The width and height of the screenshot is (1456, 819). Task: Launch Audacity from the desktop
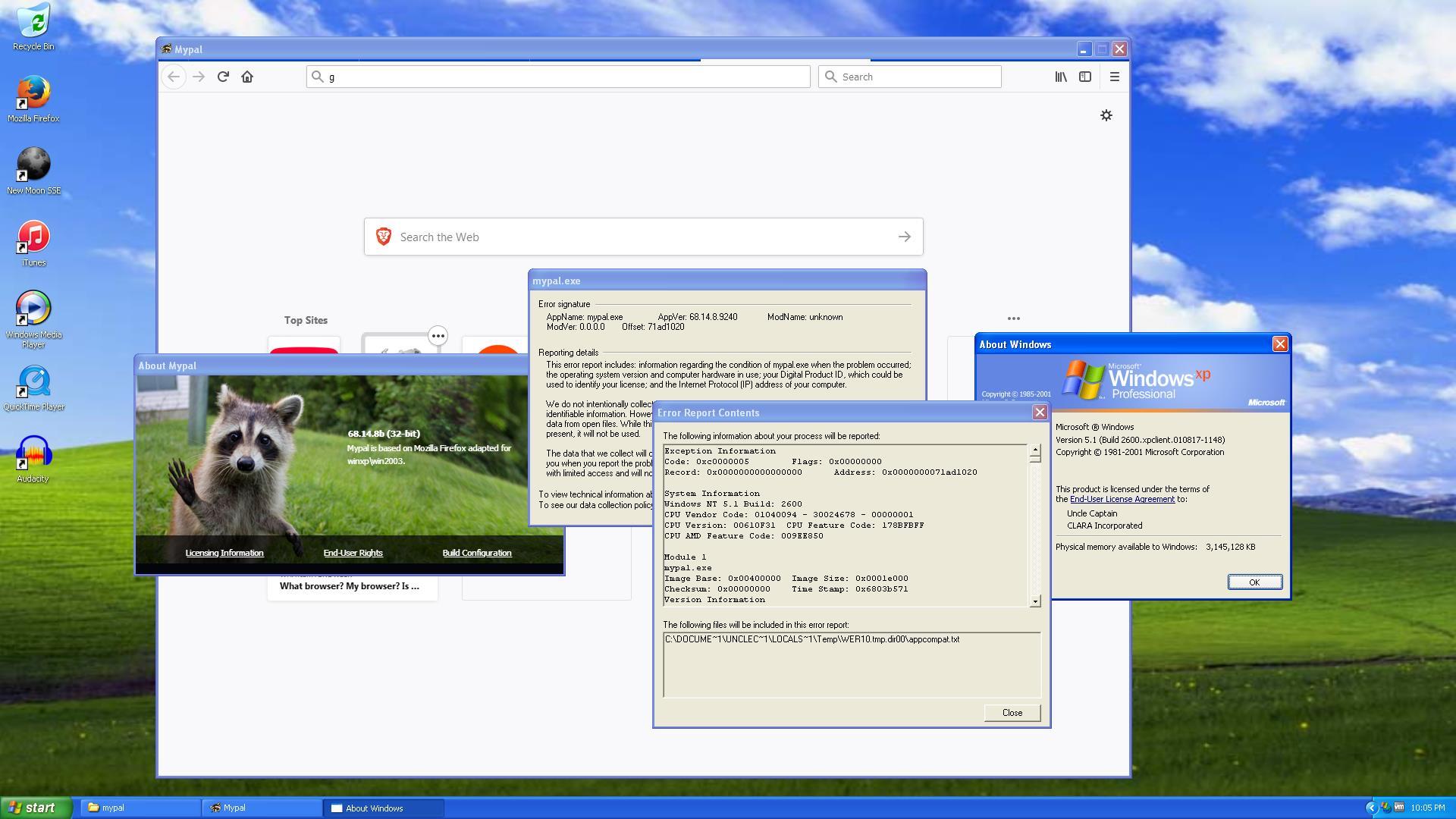click(x=33, y=460)
